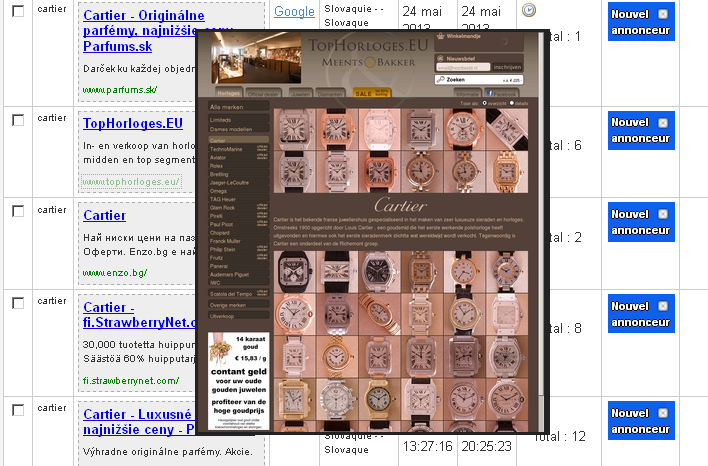Open the Cartier - fi.StrawberryNet ad title link

[x=139, y=315]
